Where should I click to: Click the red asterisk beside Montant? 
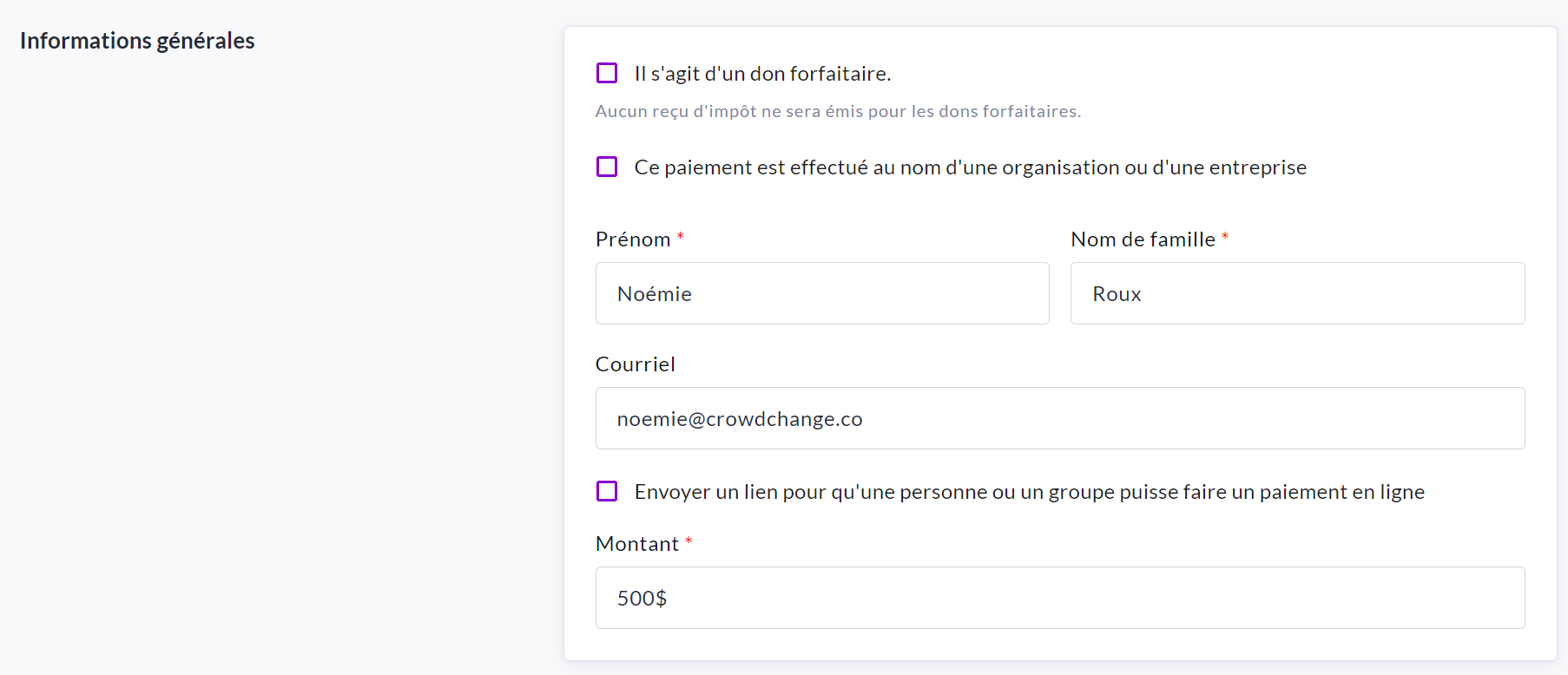688,541
